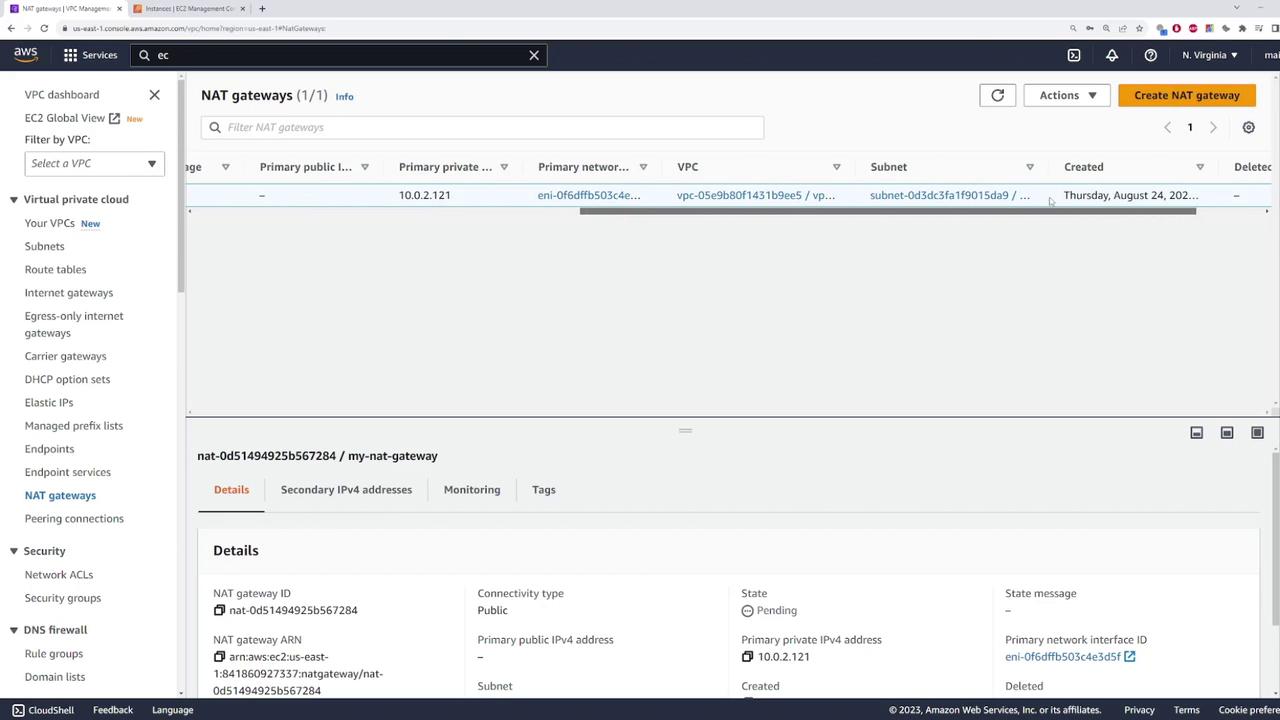Open Elastic IPs
The image size is (1280, 720).
coord(49,402)
